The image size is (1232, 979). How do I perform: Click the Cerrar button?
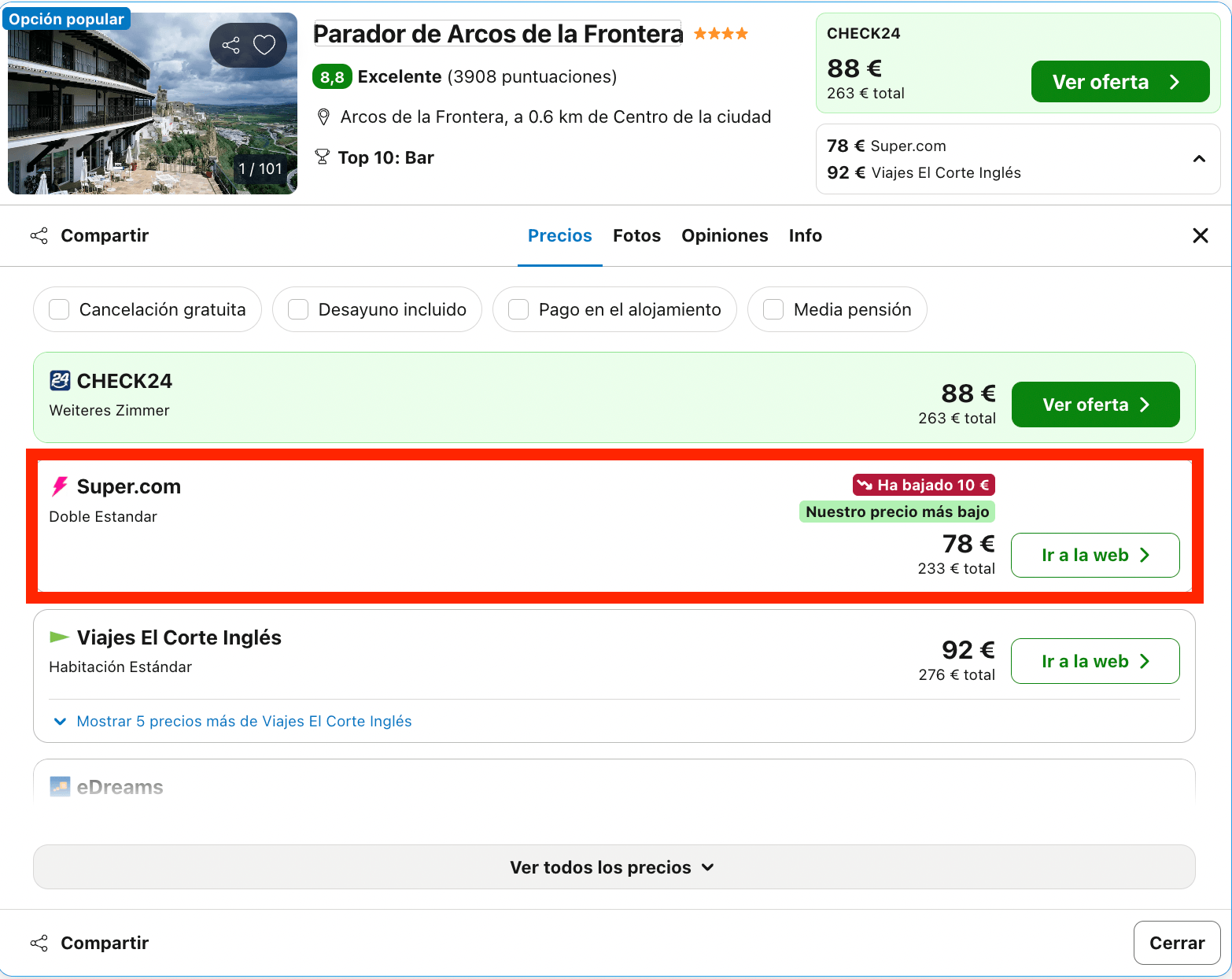[x=1177, y=943]
